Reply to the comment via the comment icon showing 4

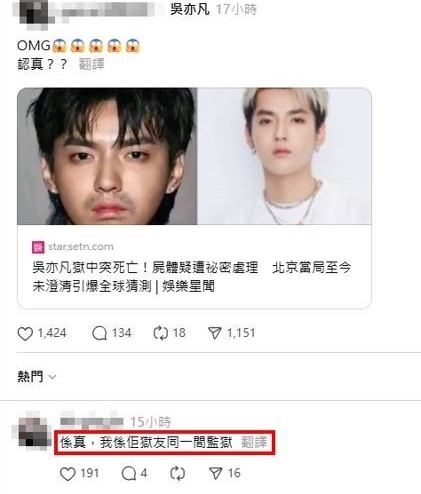point(129,474)
